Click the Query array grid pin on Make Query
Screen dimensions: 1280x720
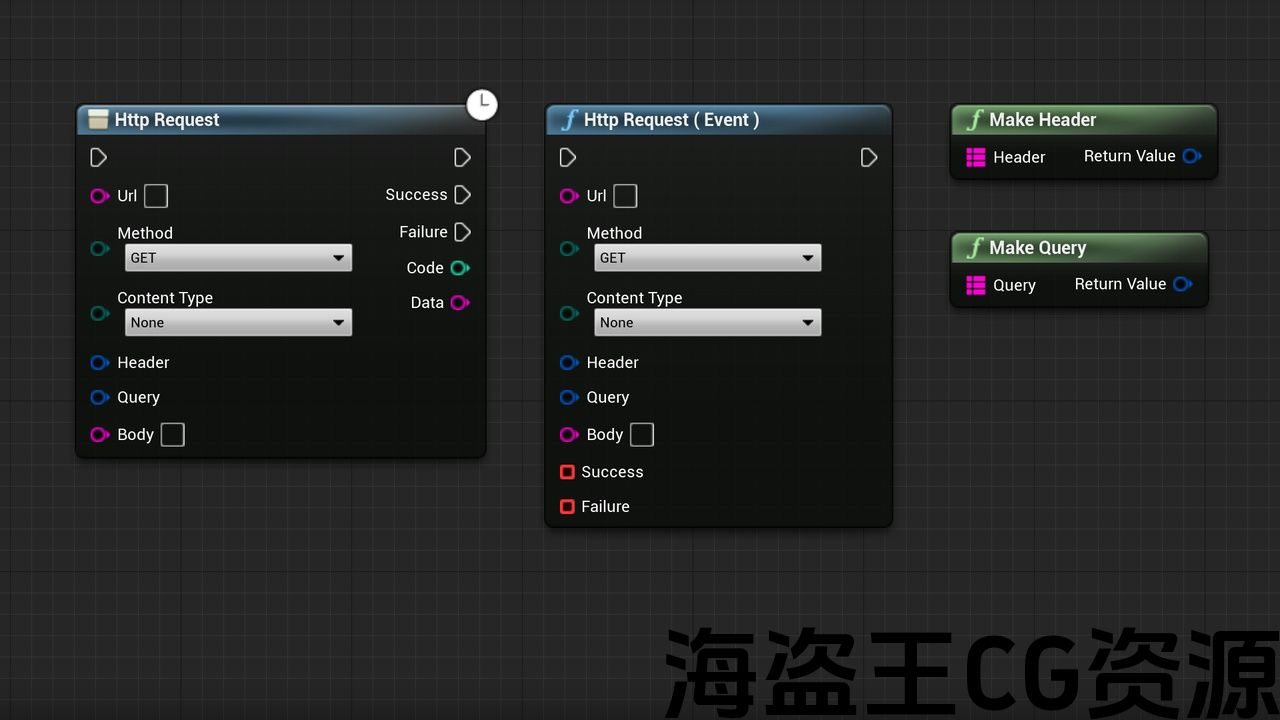point(976,285)
